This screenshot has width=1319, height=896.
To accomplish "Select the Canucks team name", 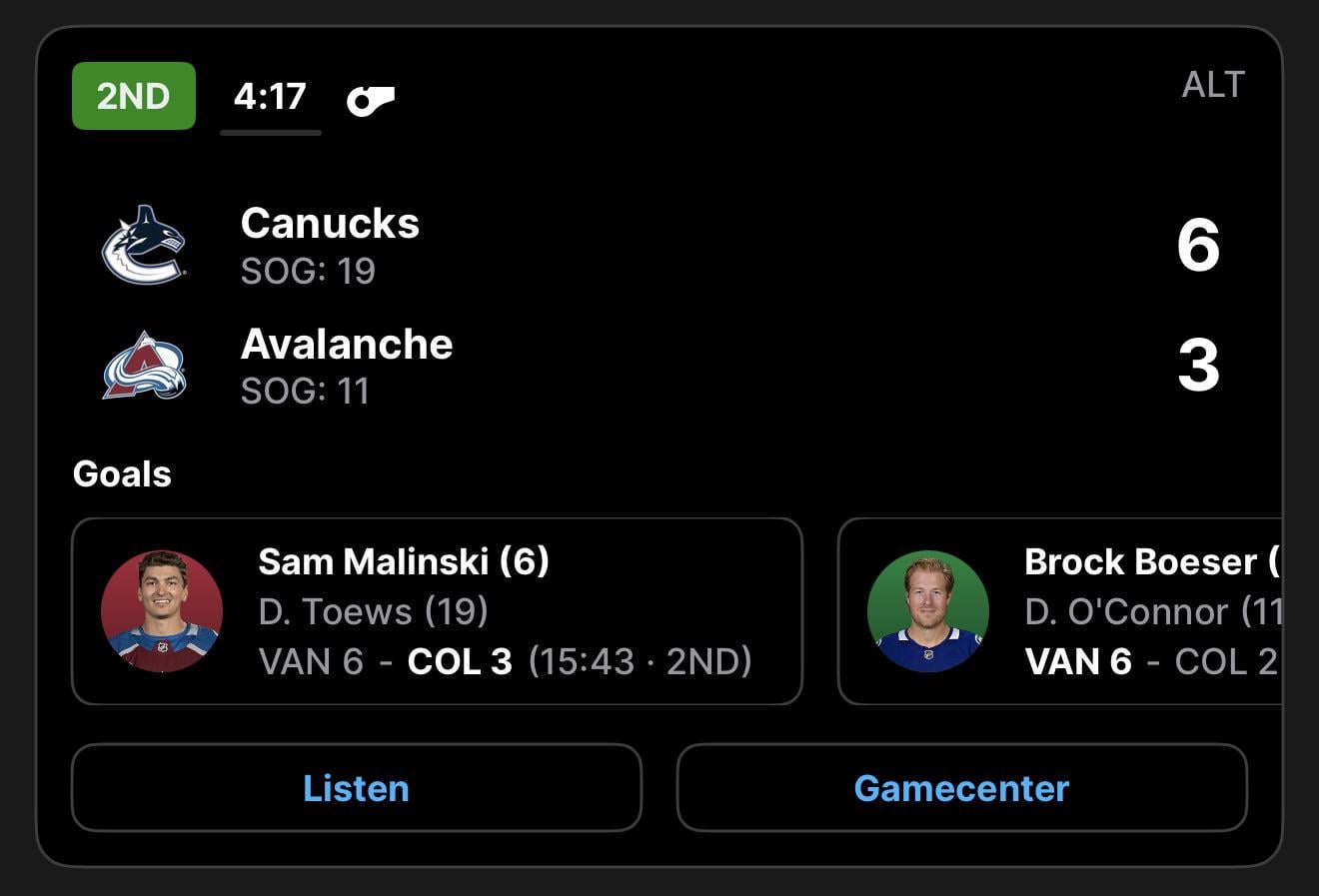I will pyautogui.click(x=330, y=223).
